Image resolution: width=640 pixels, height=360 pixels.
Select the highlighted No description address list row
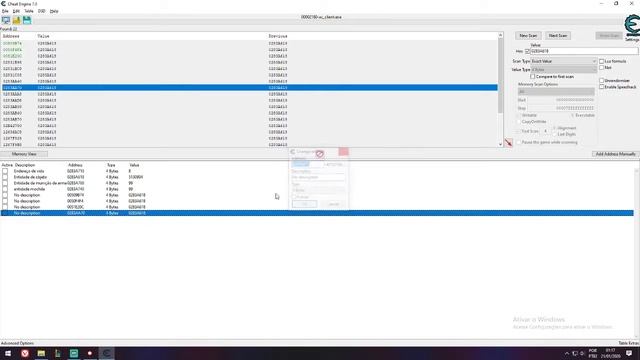317,213
